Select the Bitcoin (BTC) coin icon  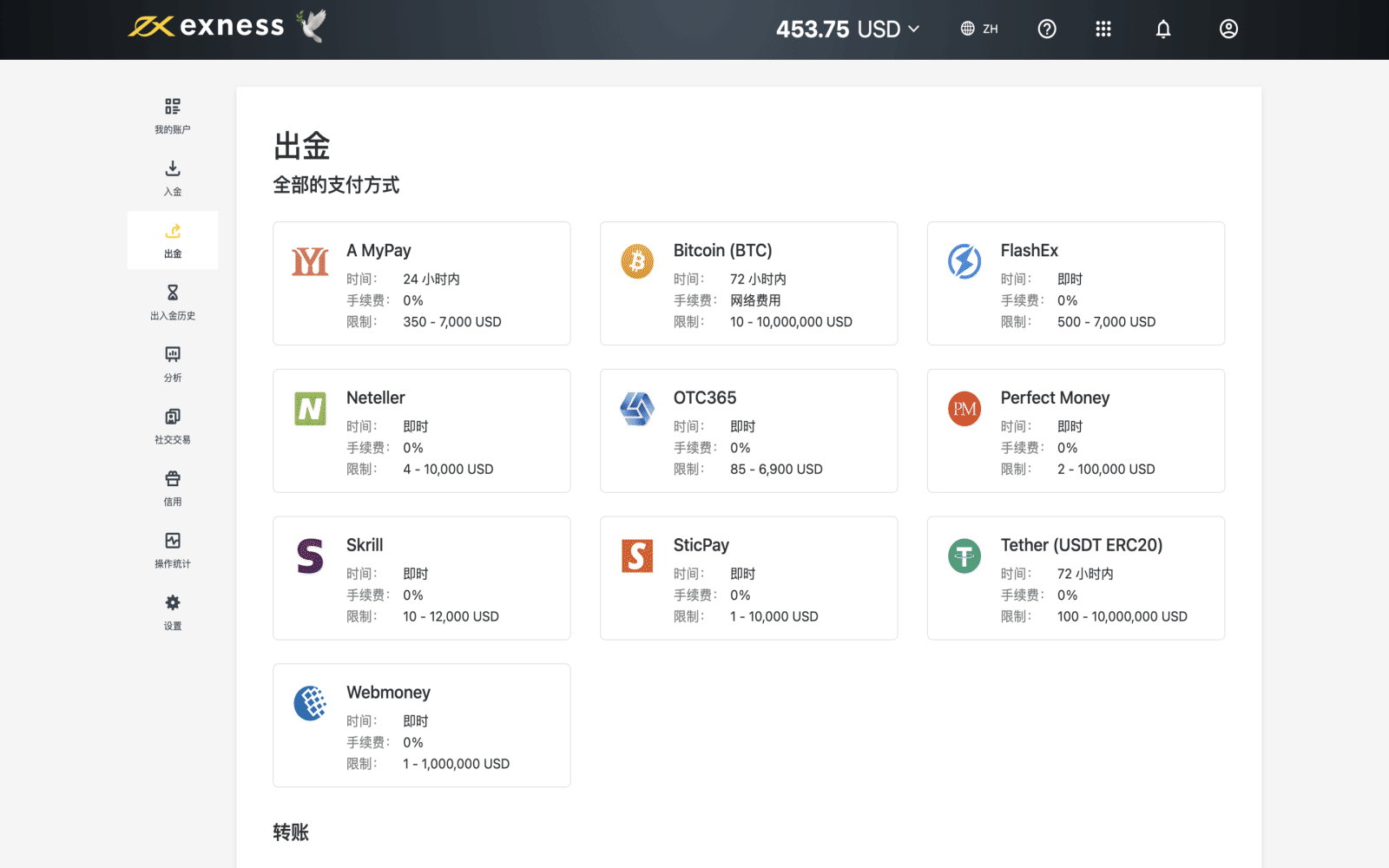click(637, 261)
